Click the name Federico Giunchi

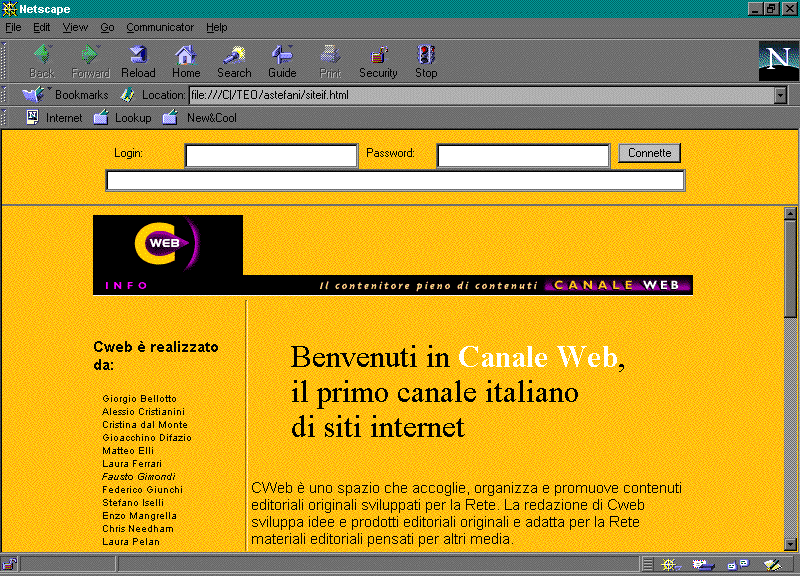(x=142, y=489)
